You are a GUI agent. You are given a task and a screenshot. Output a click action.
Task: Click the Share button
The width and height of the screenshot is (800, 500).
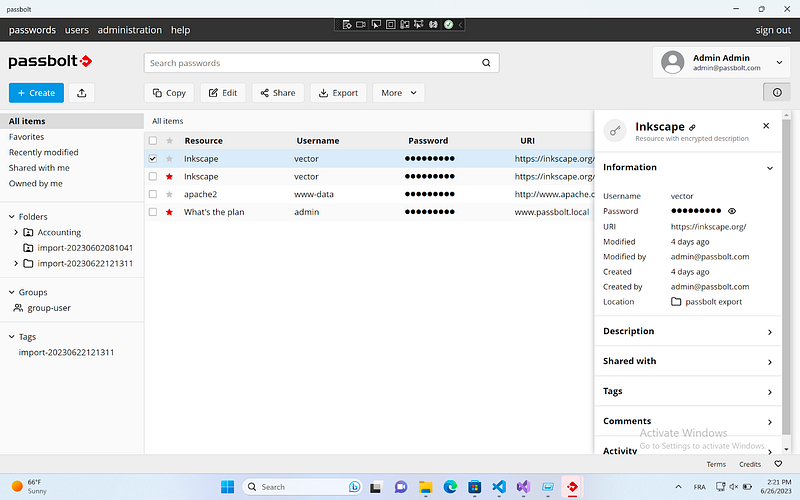[x=278, y=93]
